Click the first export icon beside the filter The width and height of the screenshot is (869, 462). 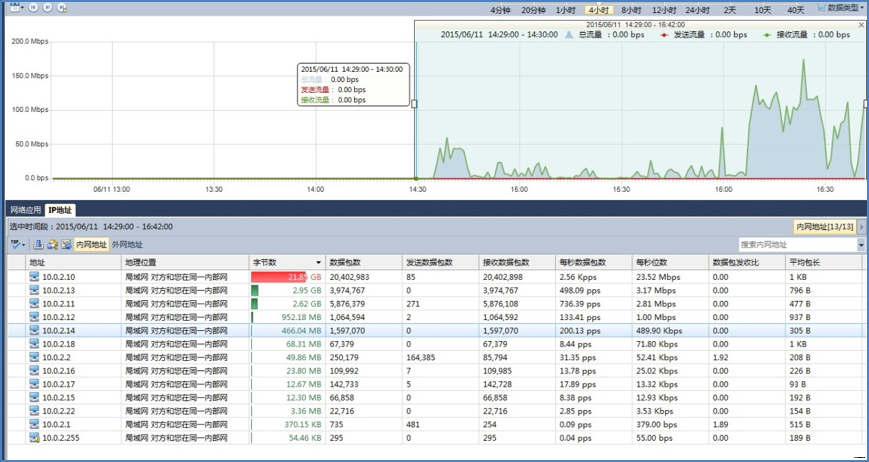coord(38,244)
